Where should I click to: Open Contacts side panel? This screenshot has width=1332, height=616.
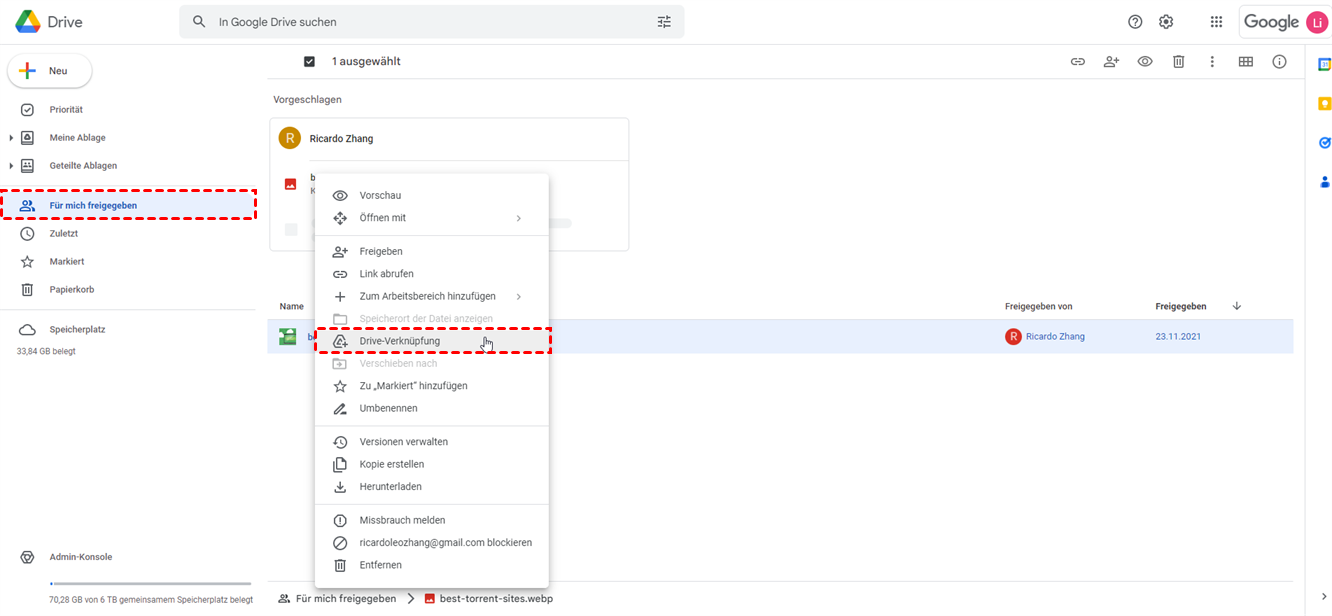1324,182
